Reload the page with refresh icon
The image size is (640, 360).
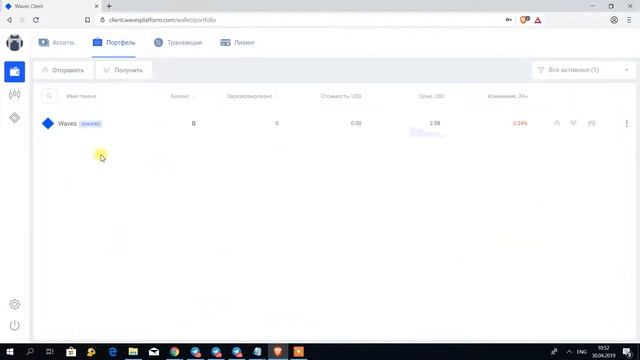36,20
